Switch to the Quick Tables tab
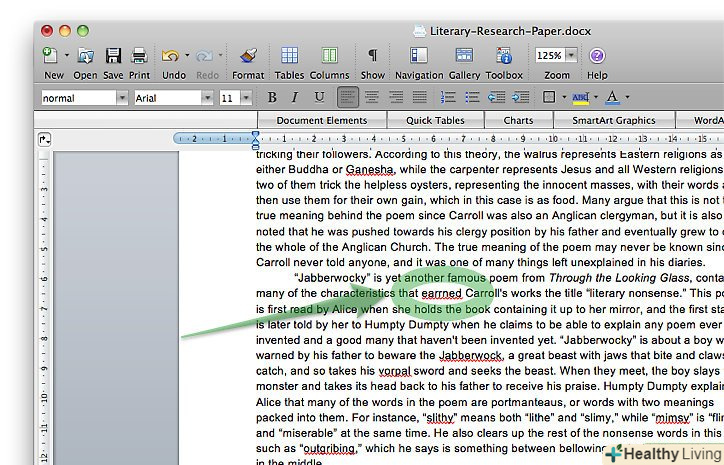The width and height of the screenshot is (724, 465). [434, 120]
